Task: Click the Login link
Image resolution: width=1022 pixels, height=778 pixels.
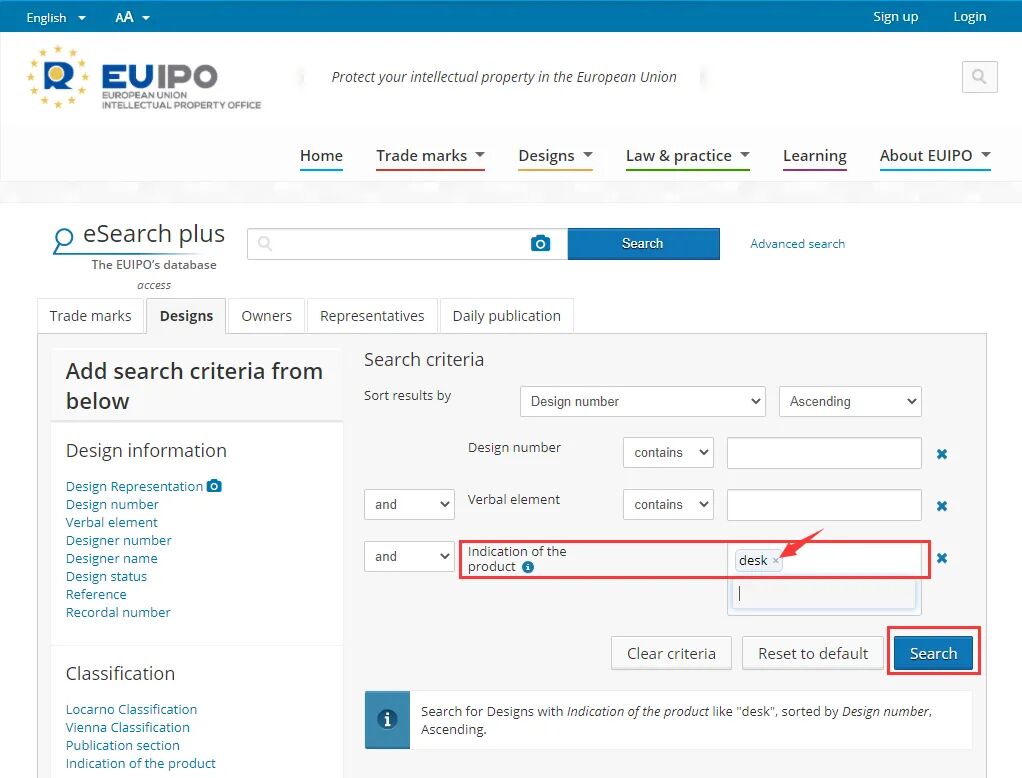Action: click(969, 17)
